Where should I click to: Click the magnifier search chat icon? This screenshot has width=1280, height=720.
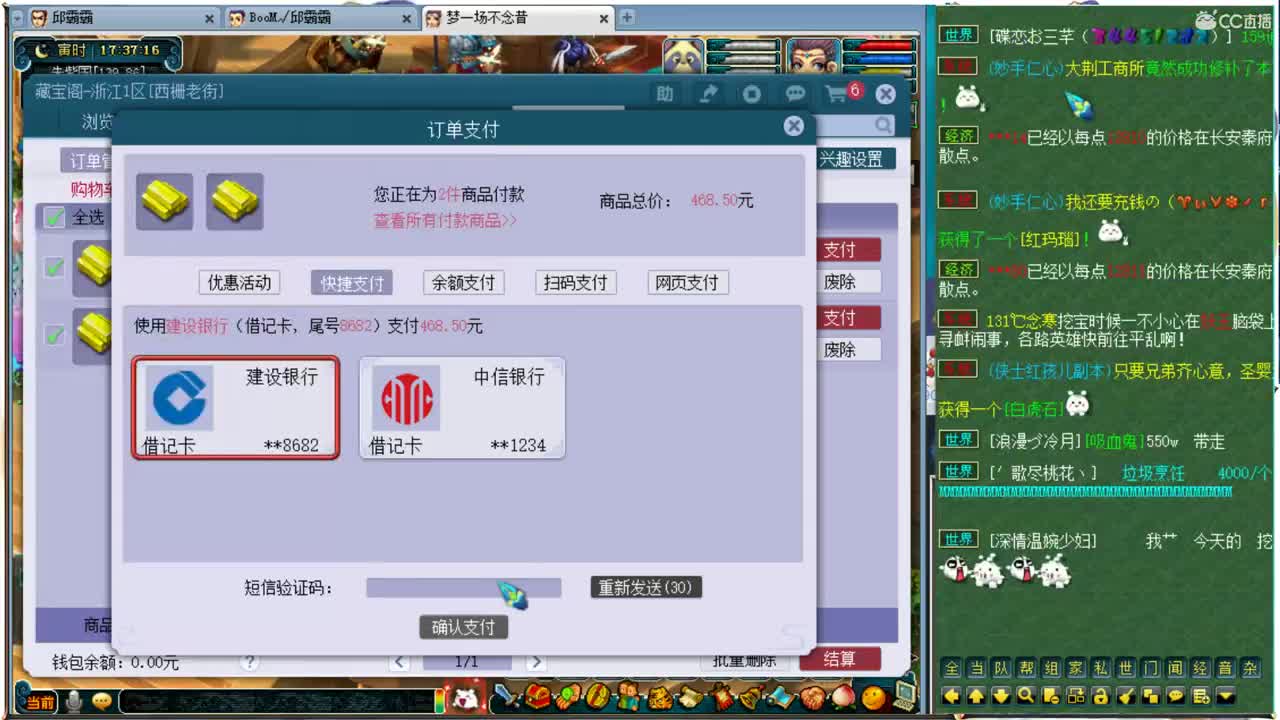tap(1026, 696)
